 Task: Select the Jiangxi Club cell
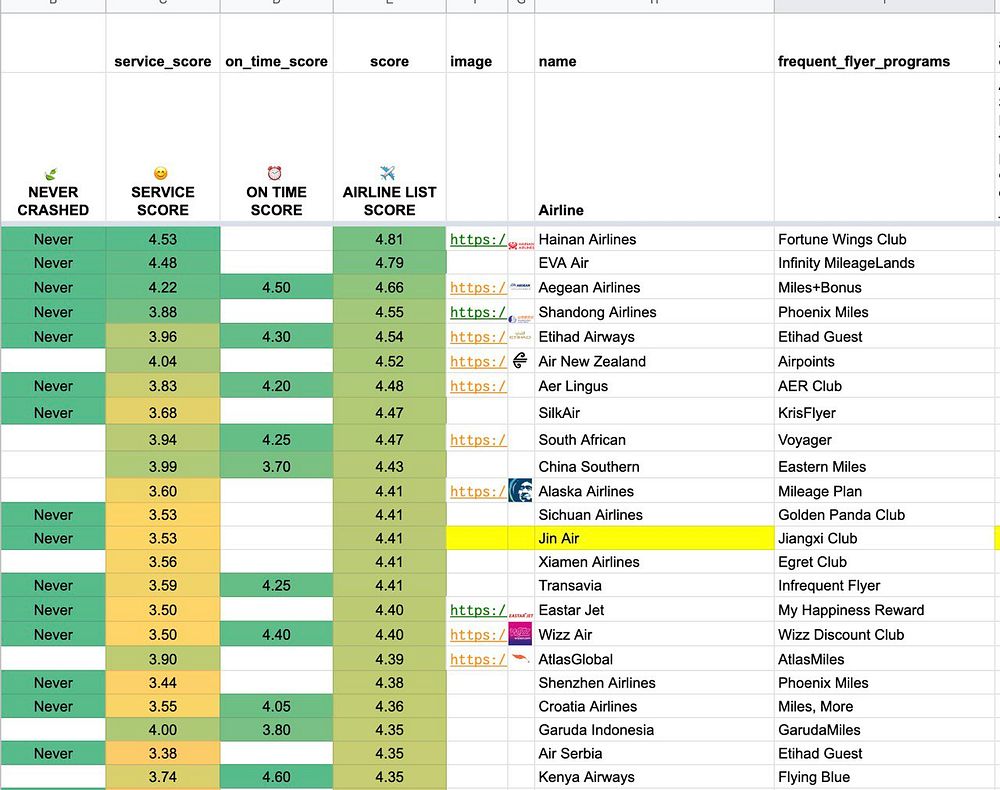[x=885, y=538]
